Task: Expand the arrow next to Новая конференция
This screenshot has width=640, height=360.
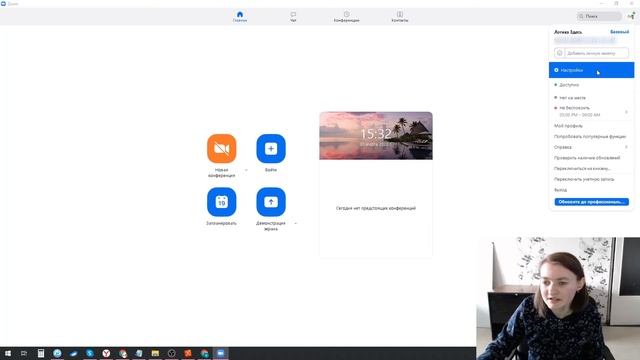Action: 246,170
